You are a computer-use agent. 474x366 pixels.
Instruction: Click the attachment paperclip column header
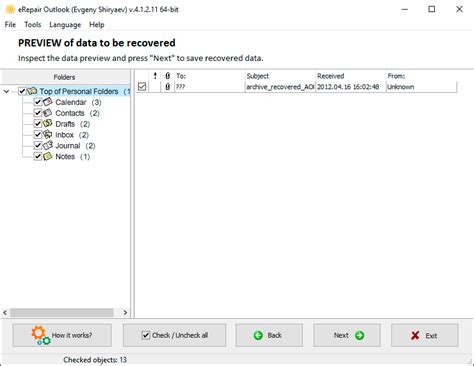(168, 76)
